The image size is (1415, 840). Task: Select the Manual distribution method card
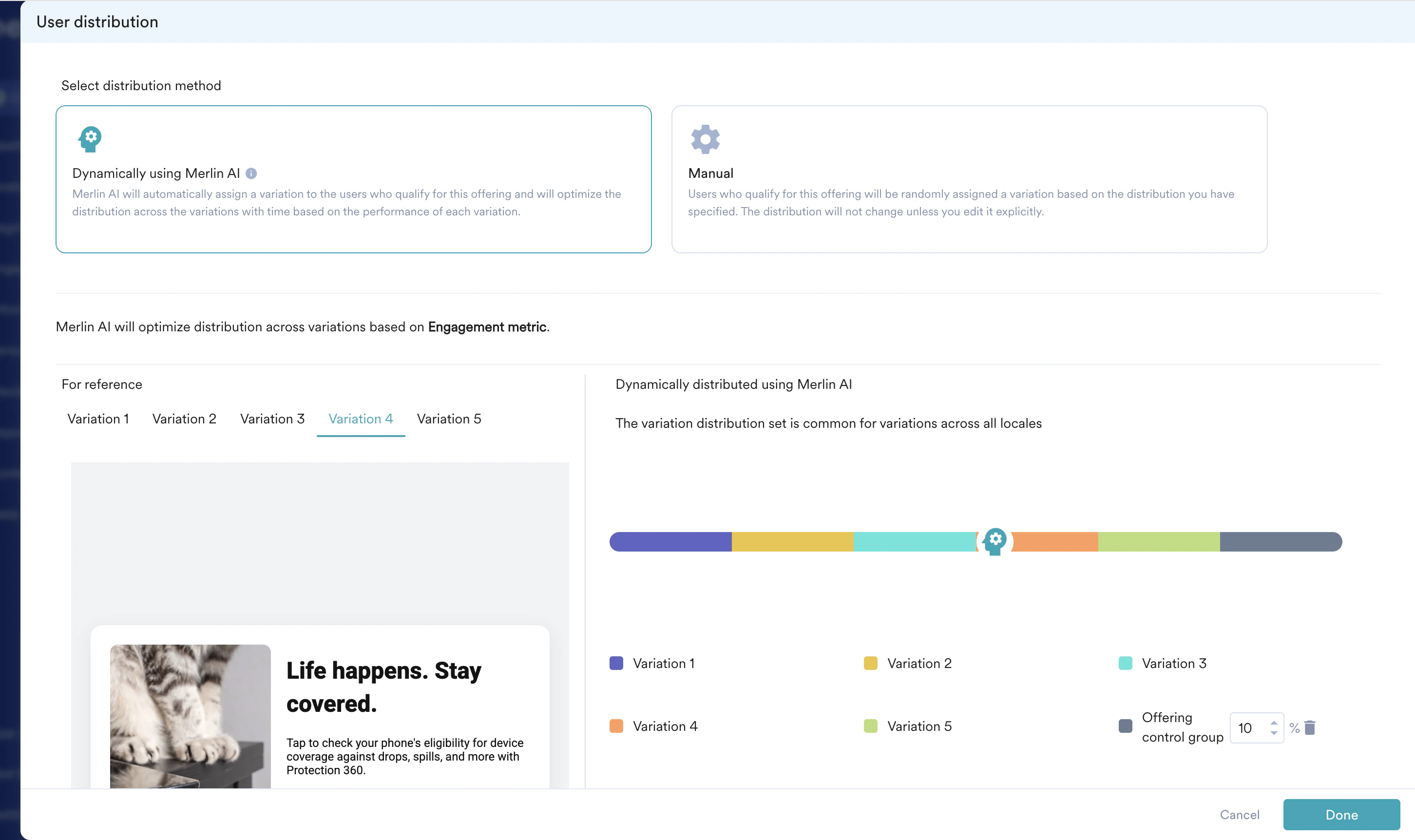(x=968, y=179)
